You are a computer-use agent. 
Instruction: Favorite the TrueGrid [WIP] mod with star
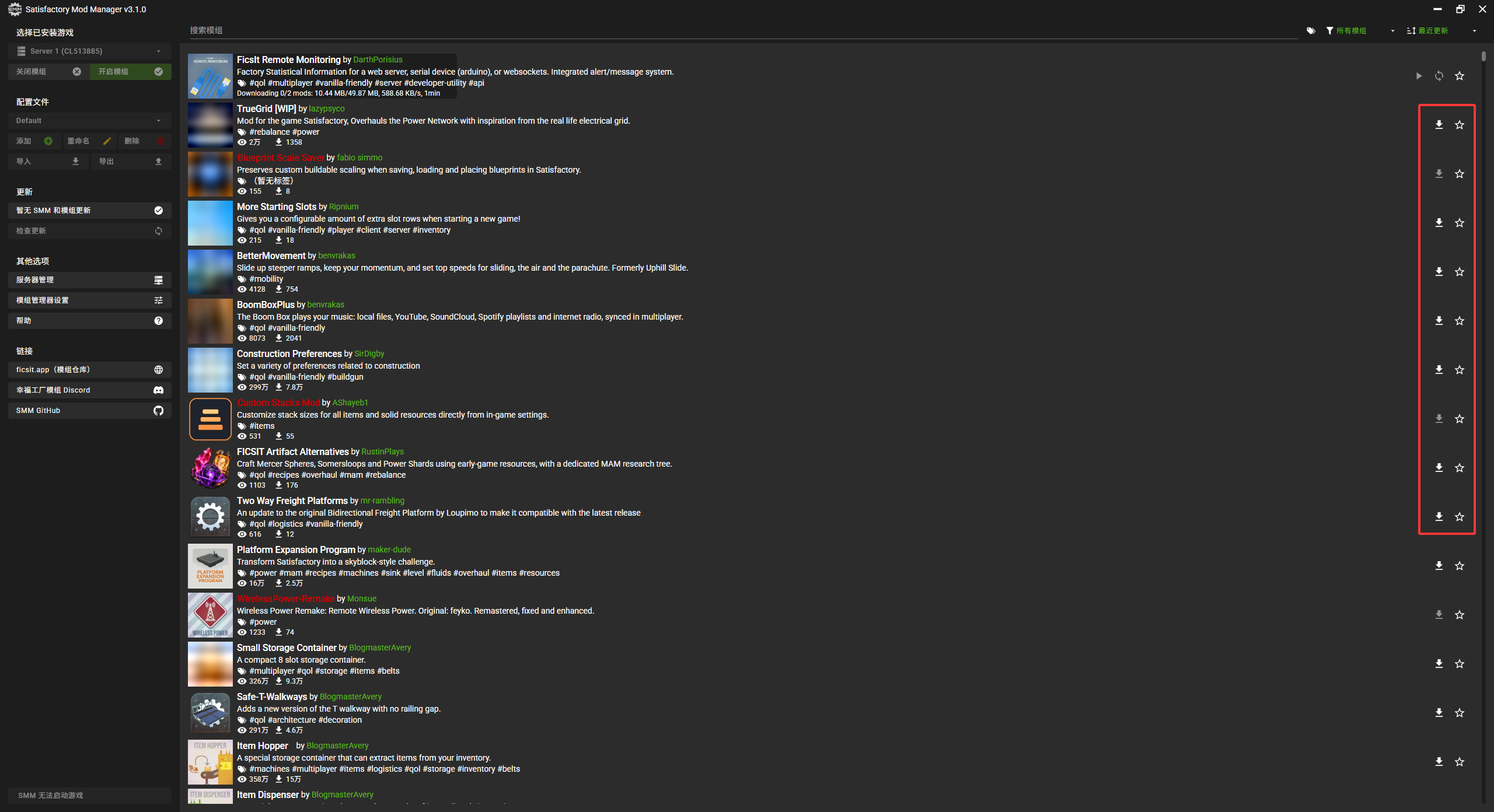click(x=1459, y=125)
